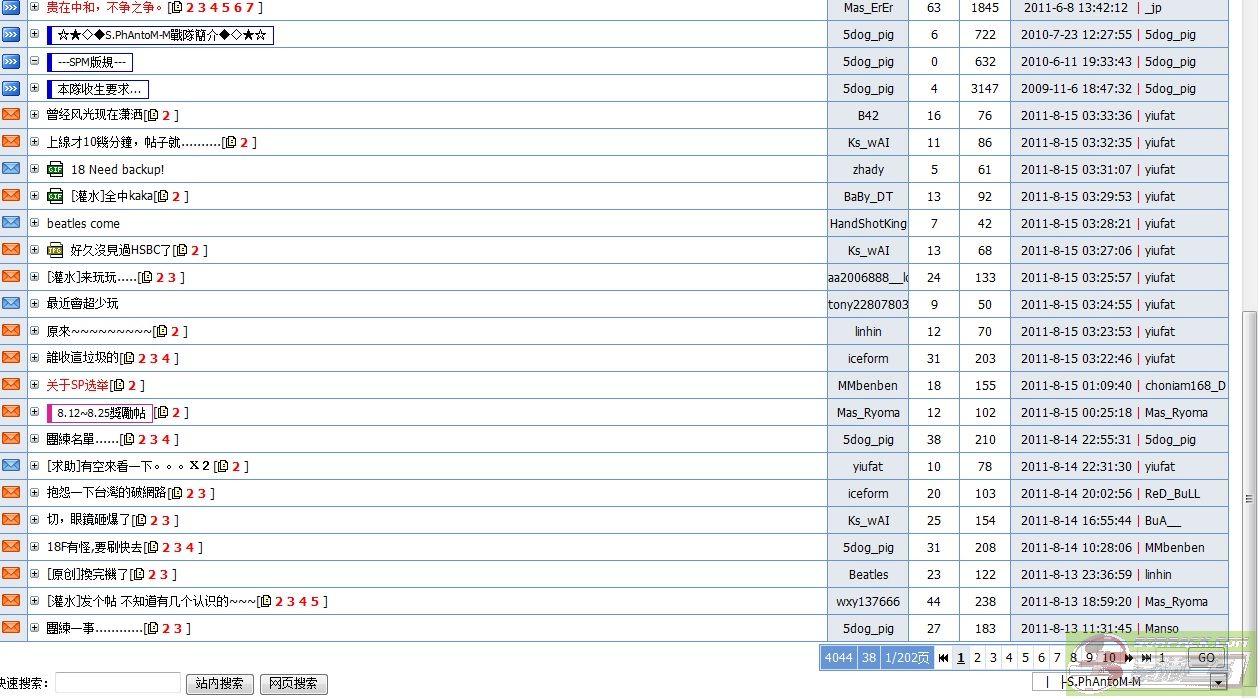Go to last page with skip-to-end icon
The height and width of the screenshot is (698, 1258).
pyautogui.click(x=1146, y=658)
